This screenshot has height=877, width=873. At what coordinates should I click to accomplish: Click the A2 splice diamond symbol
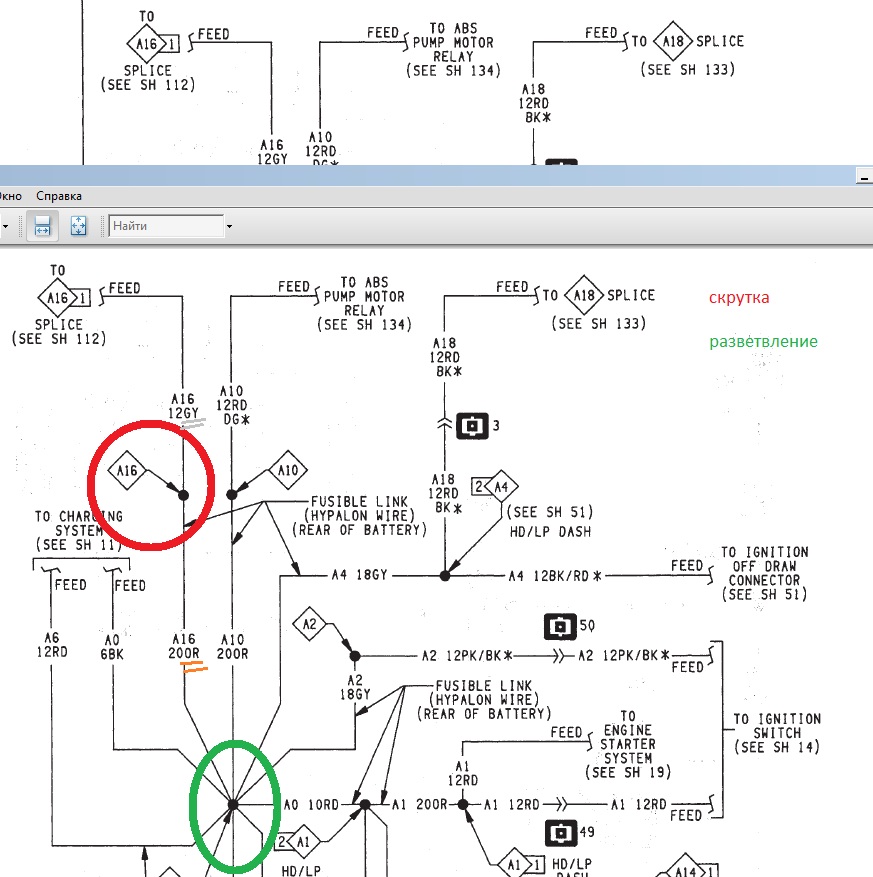309,624
